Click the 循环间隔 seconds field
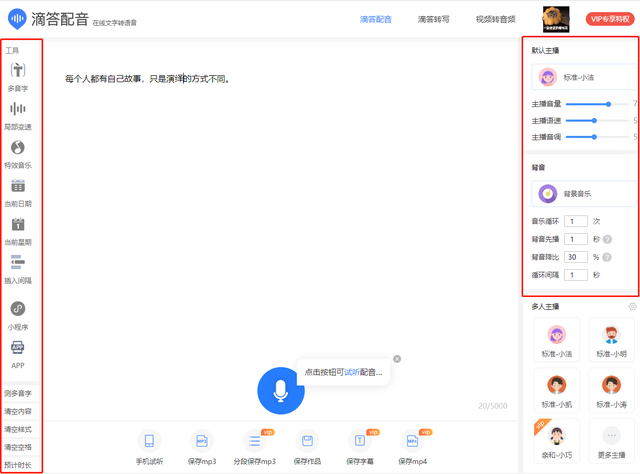This screenshot has height=474, width=640. point(576,275)
